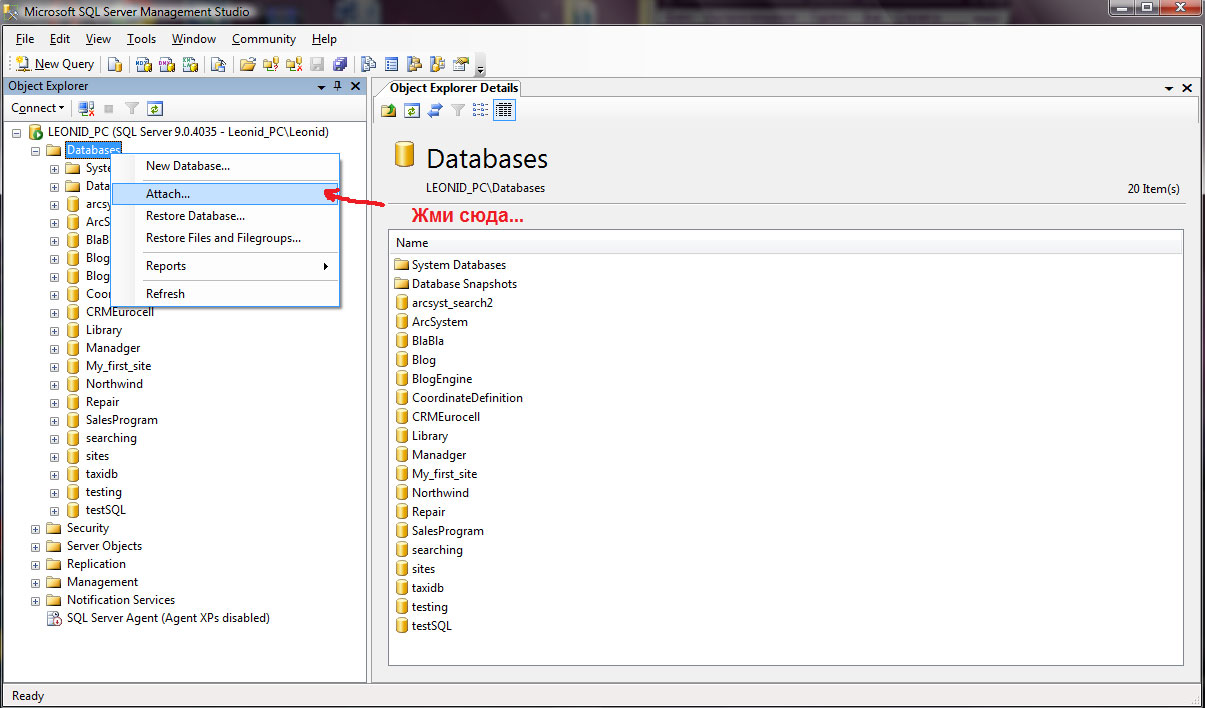
Task: Toggle auto-hide pin on Object Explorer panel
Action: 338,87
